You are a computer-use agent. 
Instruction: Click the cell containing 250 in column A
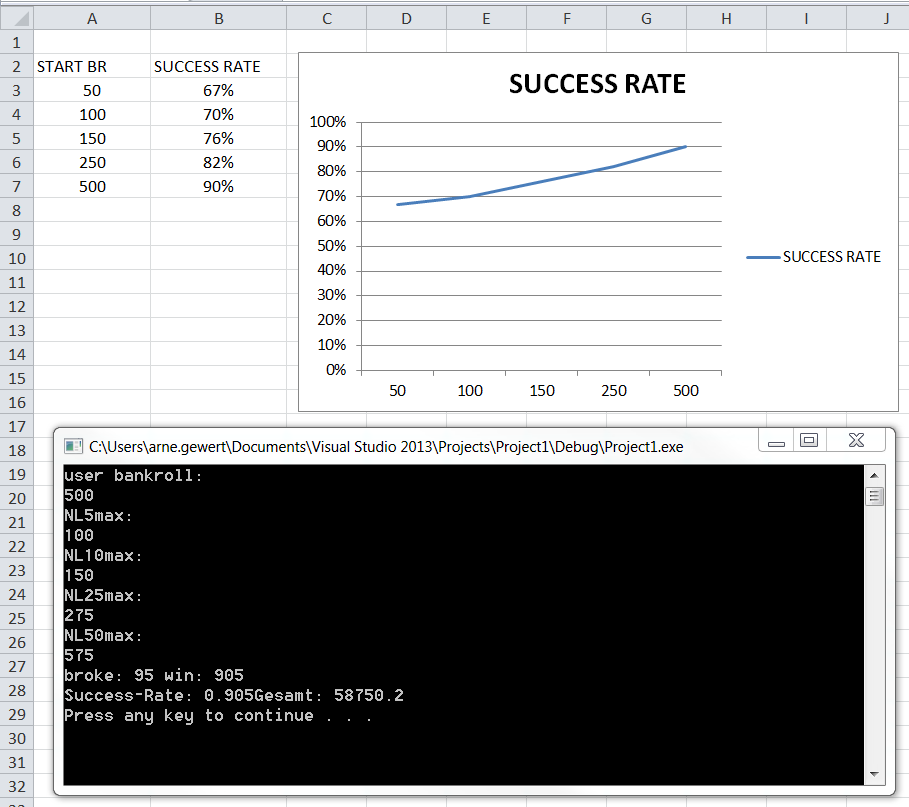pyautogui.click(x=92, y=162)
